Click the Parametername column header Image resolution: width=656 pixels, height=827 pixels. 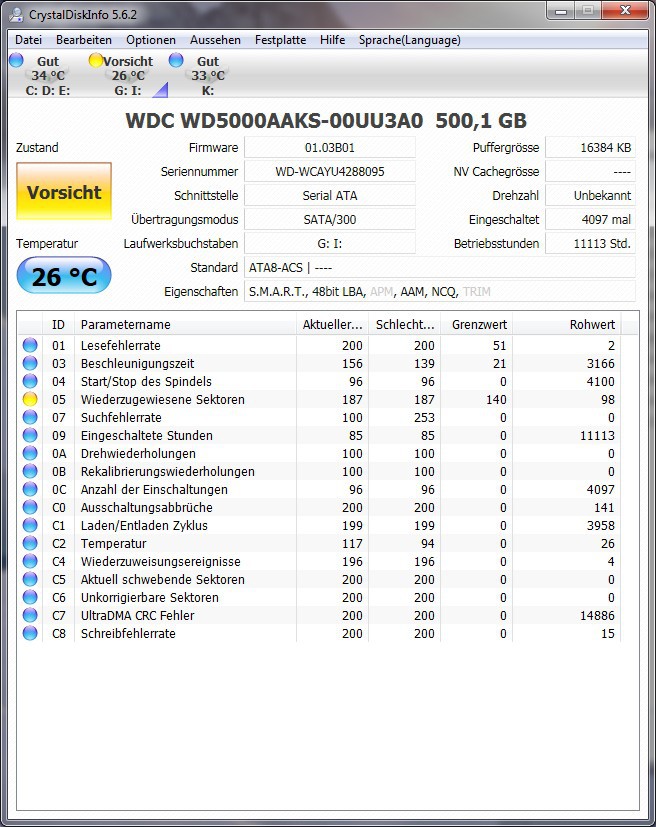tap(186, 324)
